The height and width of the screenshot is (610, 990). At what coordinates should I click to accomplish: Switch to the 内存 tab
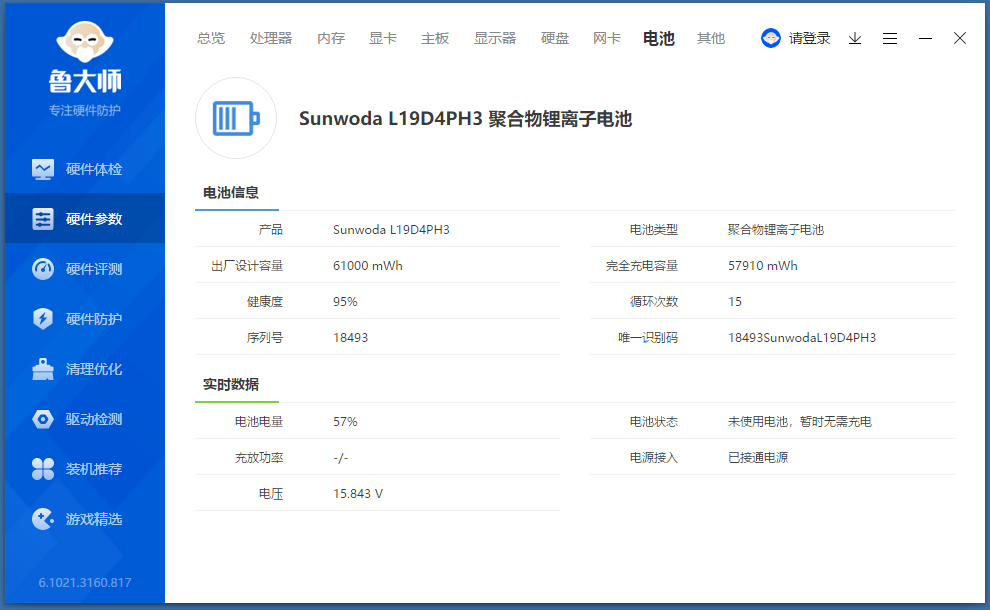click(331, 39)
